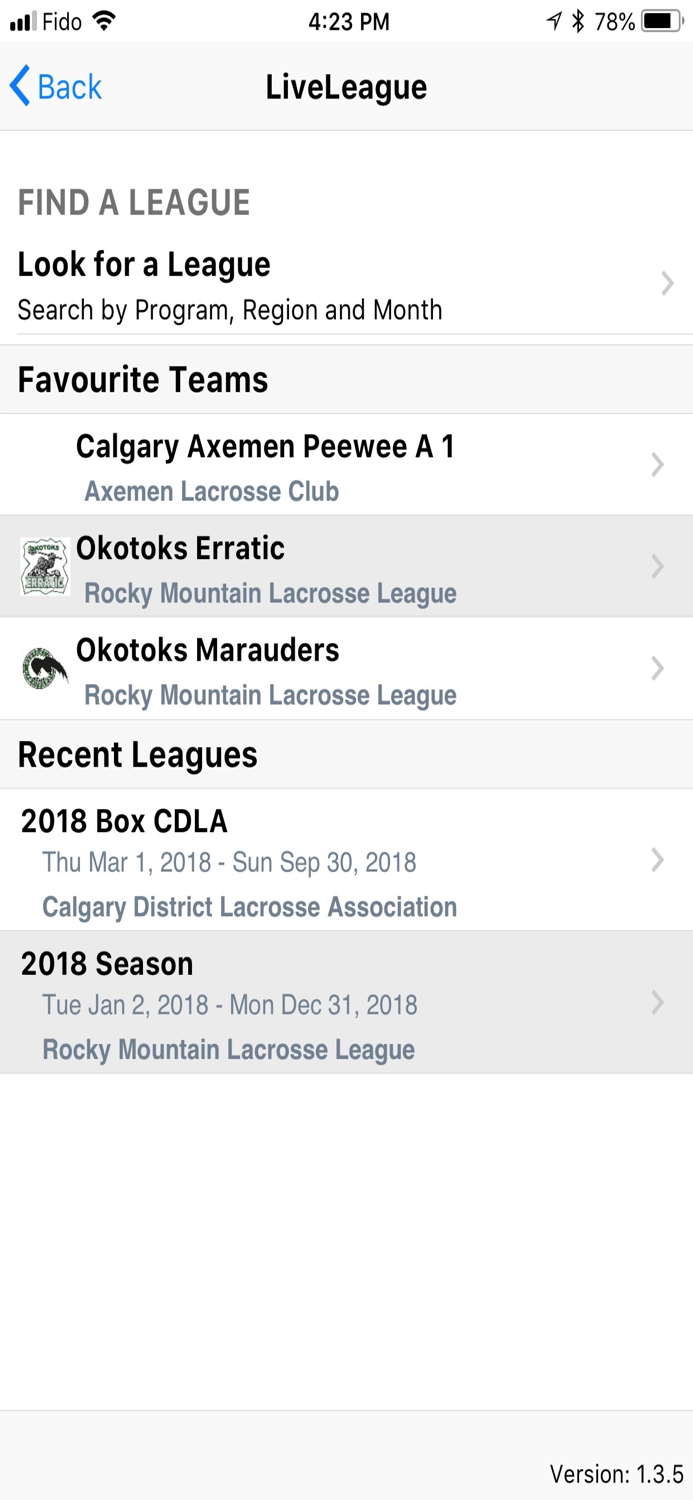Expand the 2018 Box CDLA chevron
693x1500 pixels.
[x=656, y=861]
